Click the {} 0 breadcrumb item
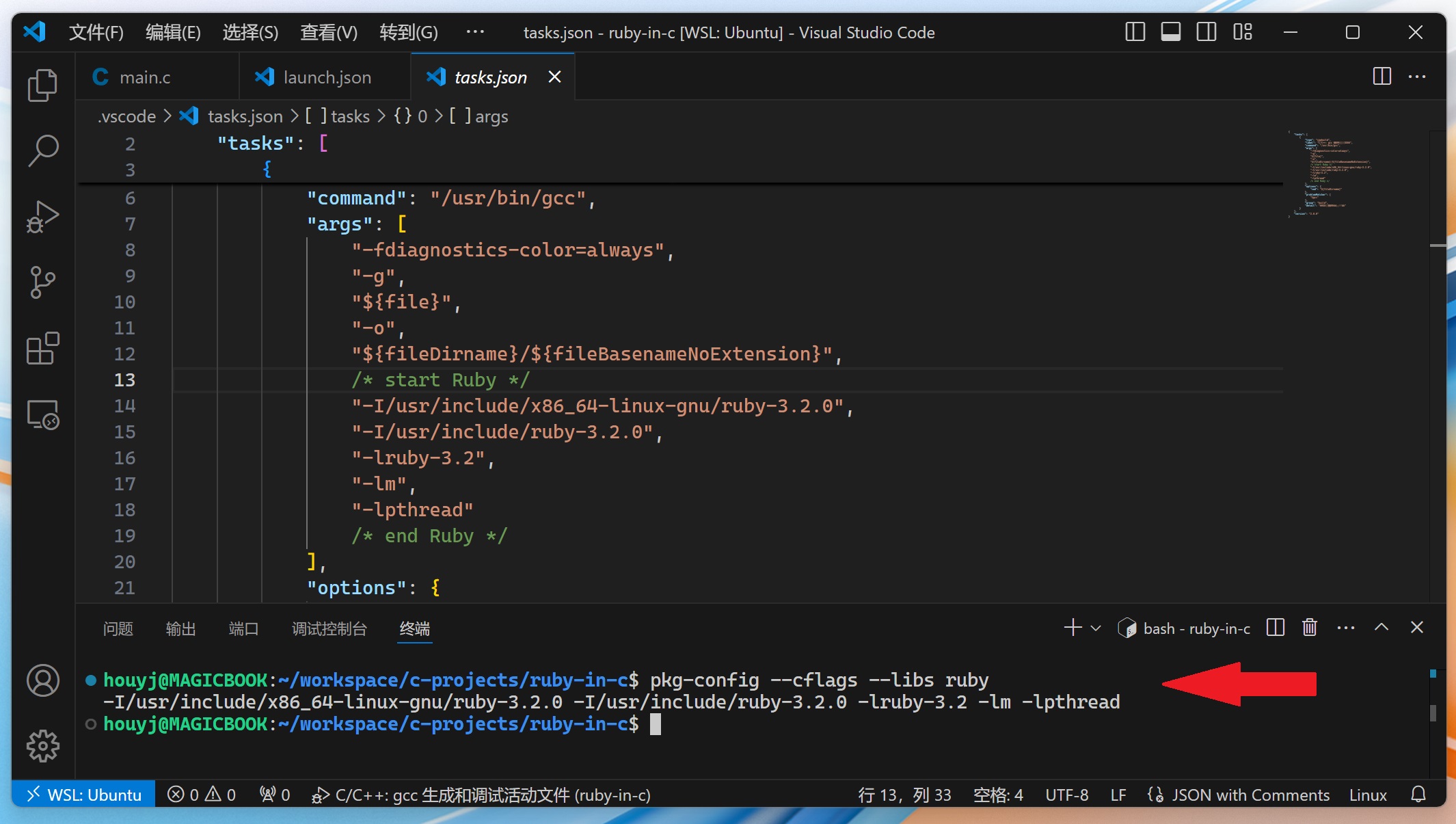This screenshot has width=1456, height=824. tap(411, 116)
